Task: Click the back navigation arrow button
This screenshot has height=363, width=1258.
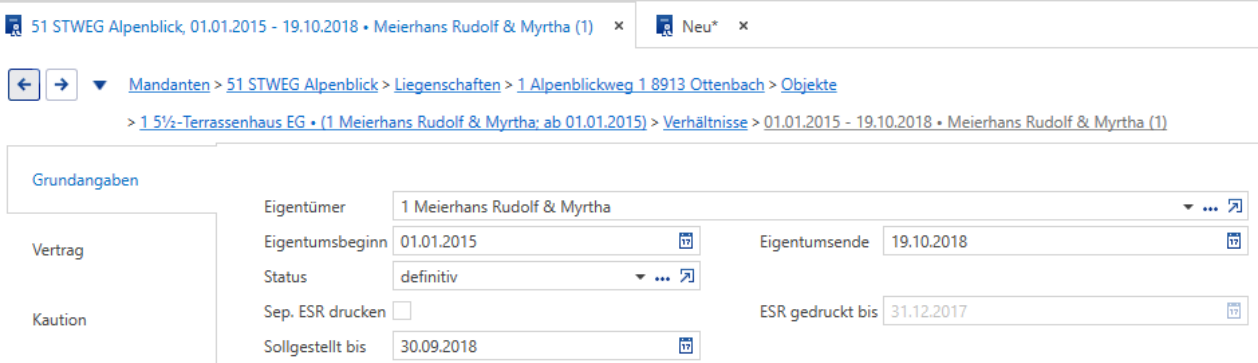Action: (x=24, y=85)
